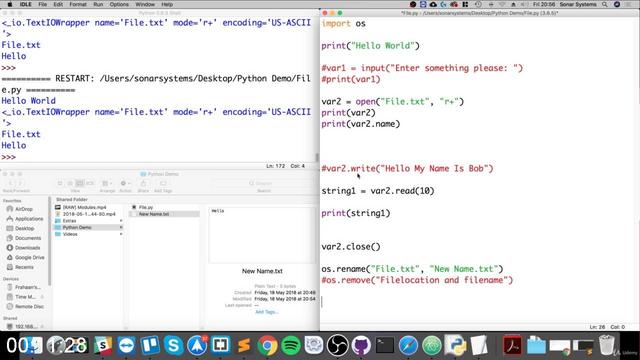Open Skype from the Dock
Viewport: 640px width, 360px height.
[x=173, y=345]
